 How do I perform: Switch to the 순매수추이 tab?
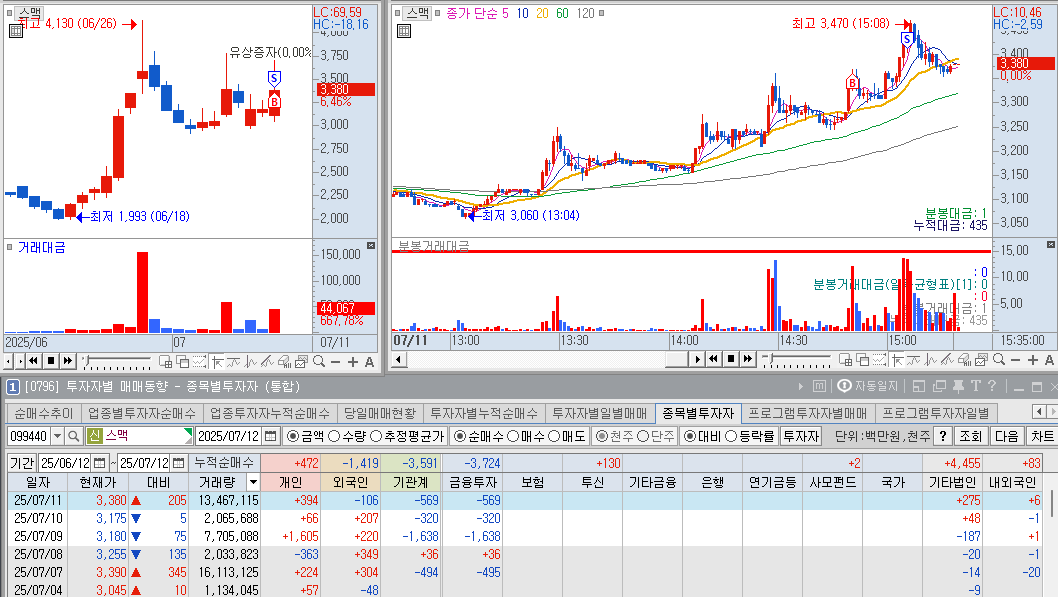44,413
